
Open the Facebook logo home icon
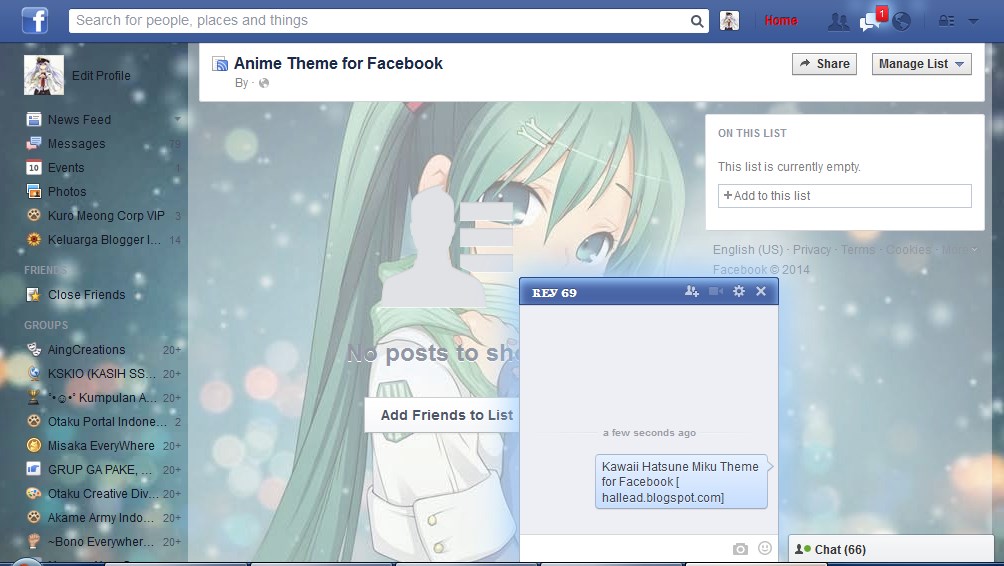pyautogui.click(x=35, y=20)
